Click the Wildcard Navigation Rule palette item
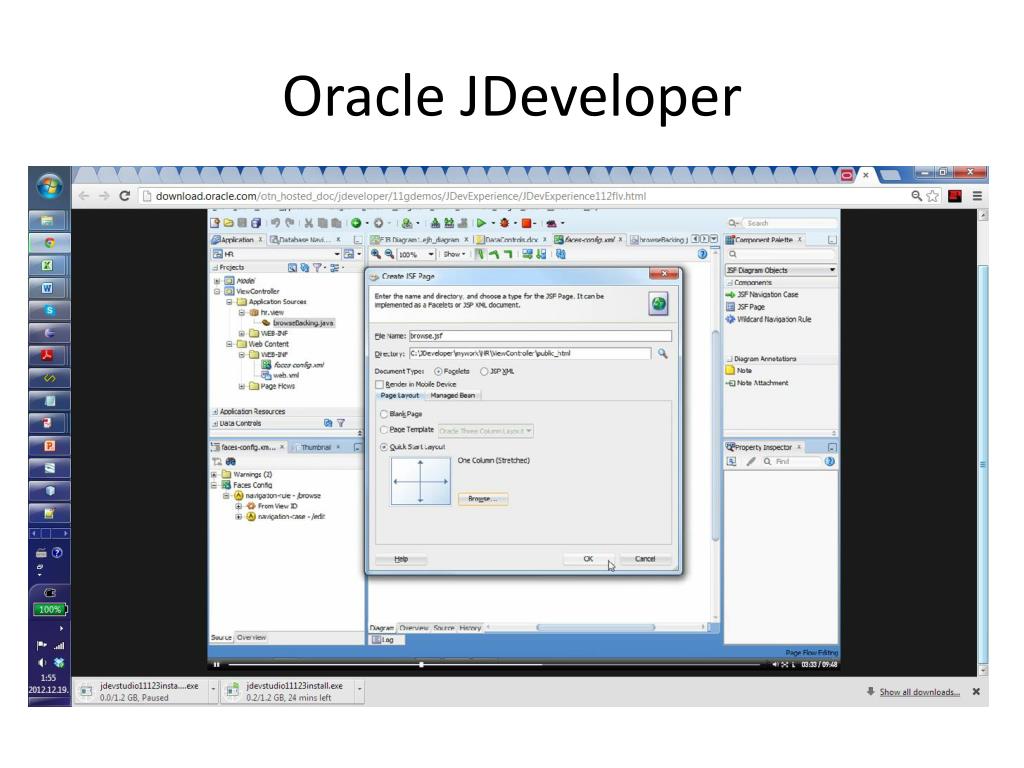The image size is (1024, 768). (769, 319)
